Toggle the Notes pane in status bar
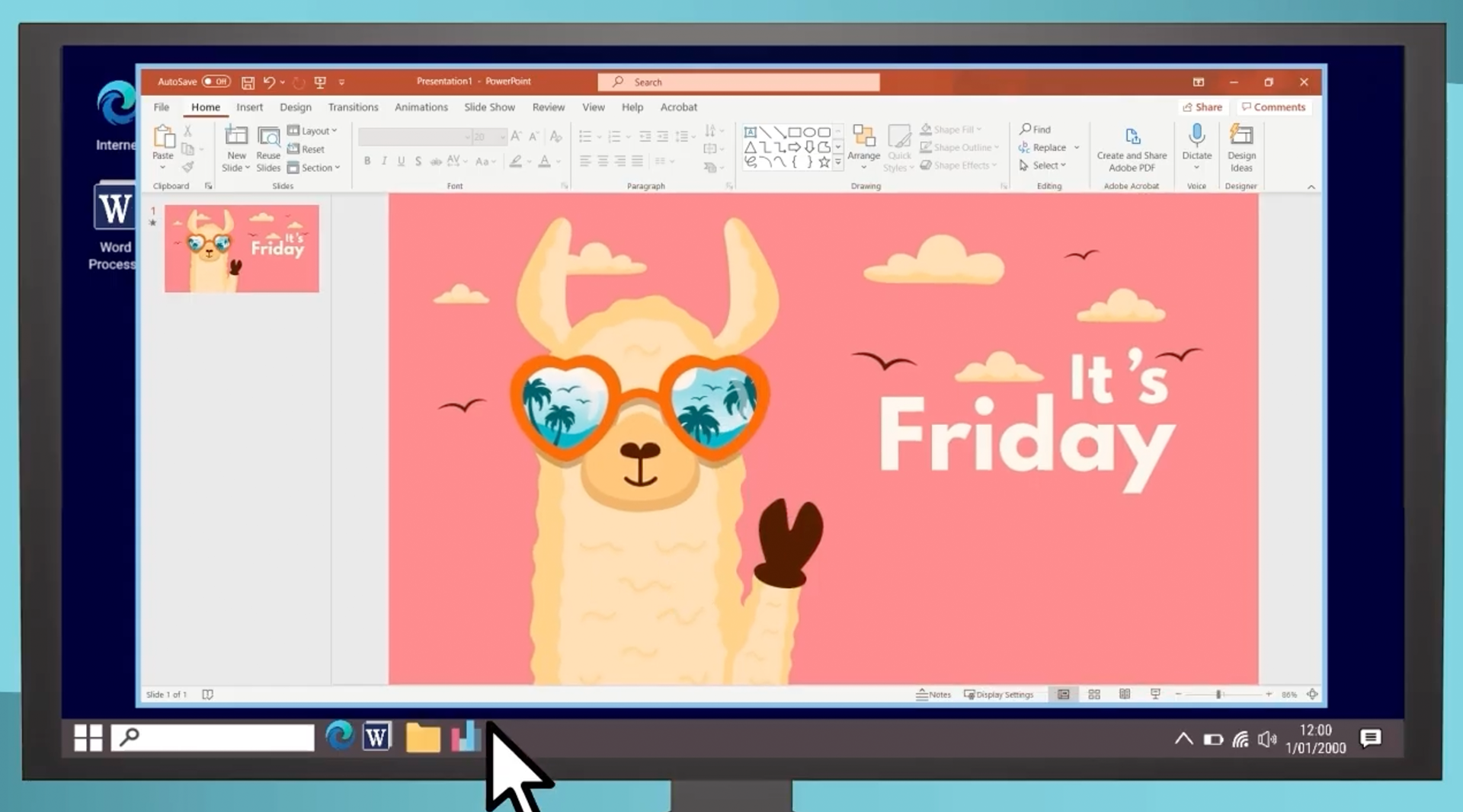This screenshot has width=1463, height=812. [x=933, y=694]
